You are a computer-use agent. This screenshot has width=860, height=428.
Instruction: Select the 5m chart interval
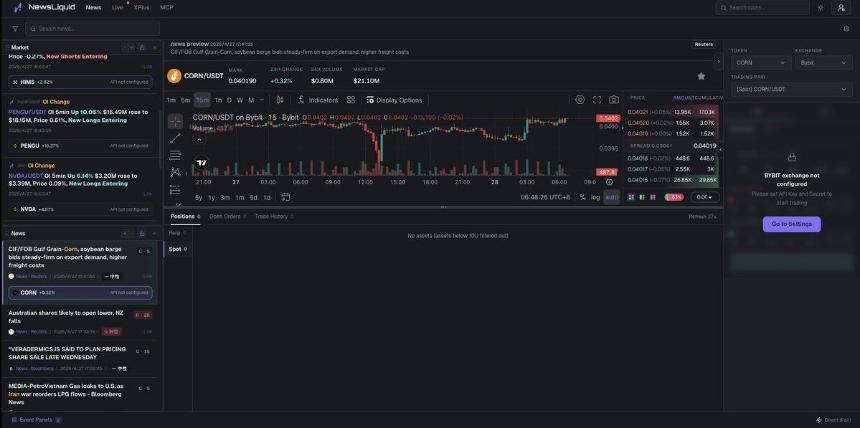(186, 100)
